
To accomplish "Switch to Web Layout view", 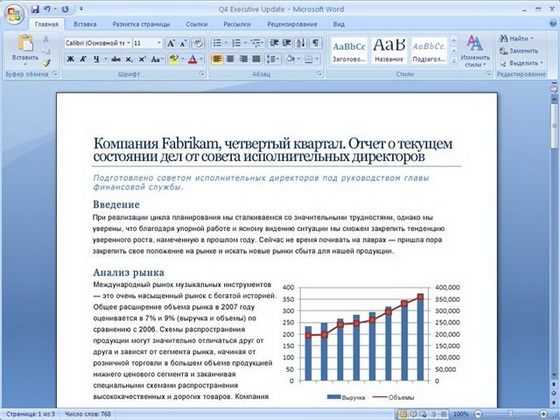I will (423, 414).
